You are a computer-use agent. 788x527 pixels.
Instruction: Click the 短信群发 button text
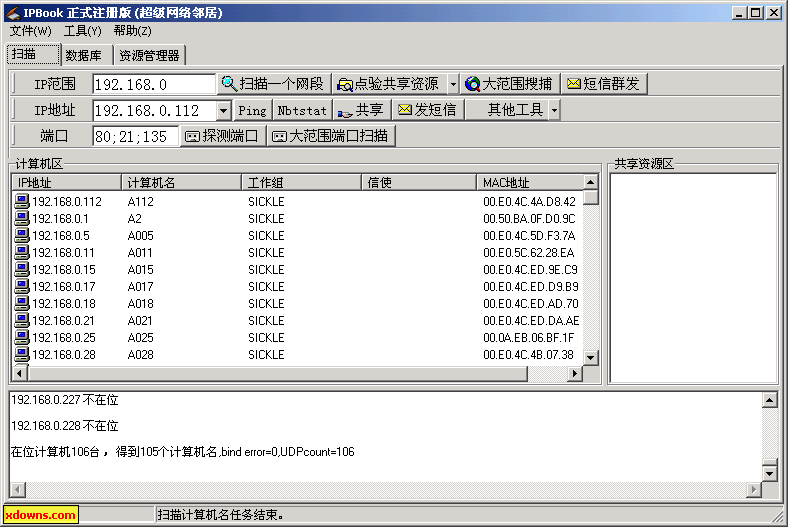click(611, 84)
